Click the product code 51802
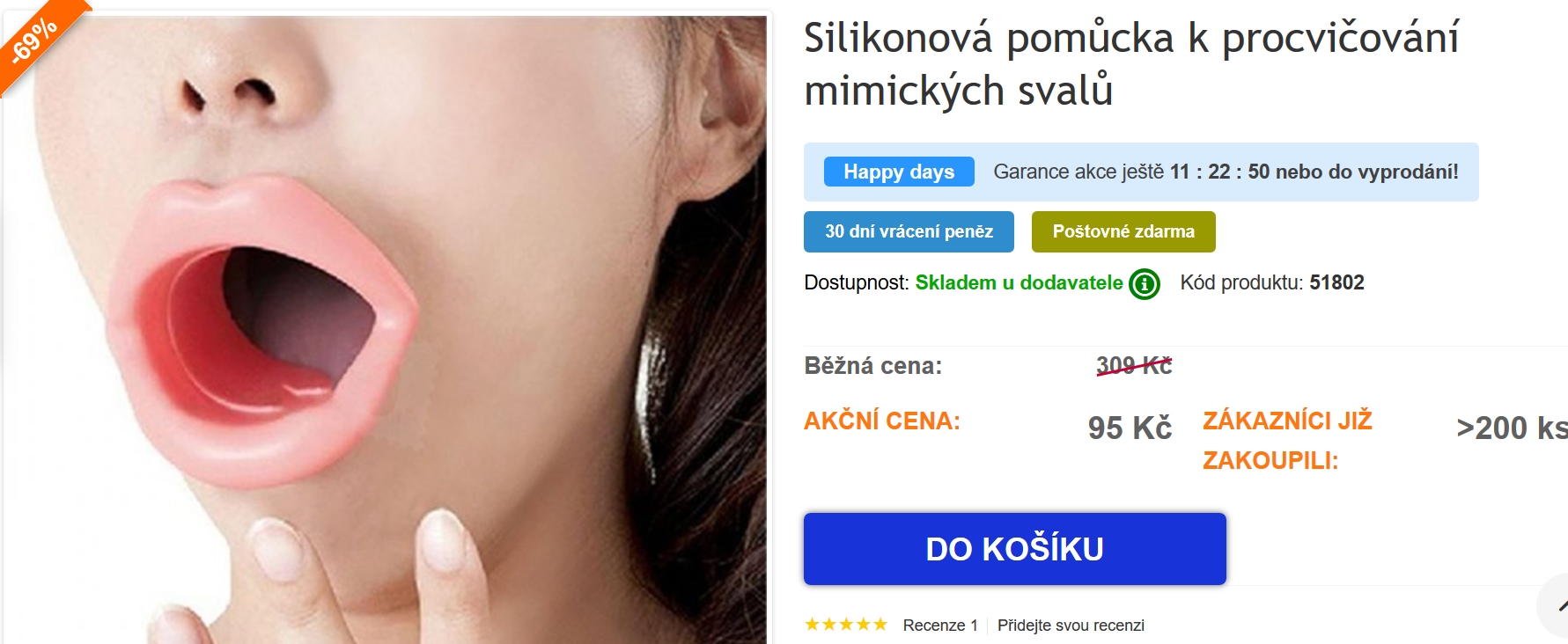 coord(1336,282)
